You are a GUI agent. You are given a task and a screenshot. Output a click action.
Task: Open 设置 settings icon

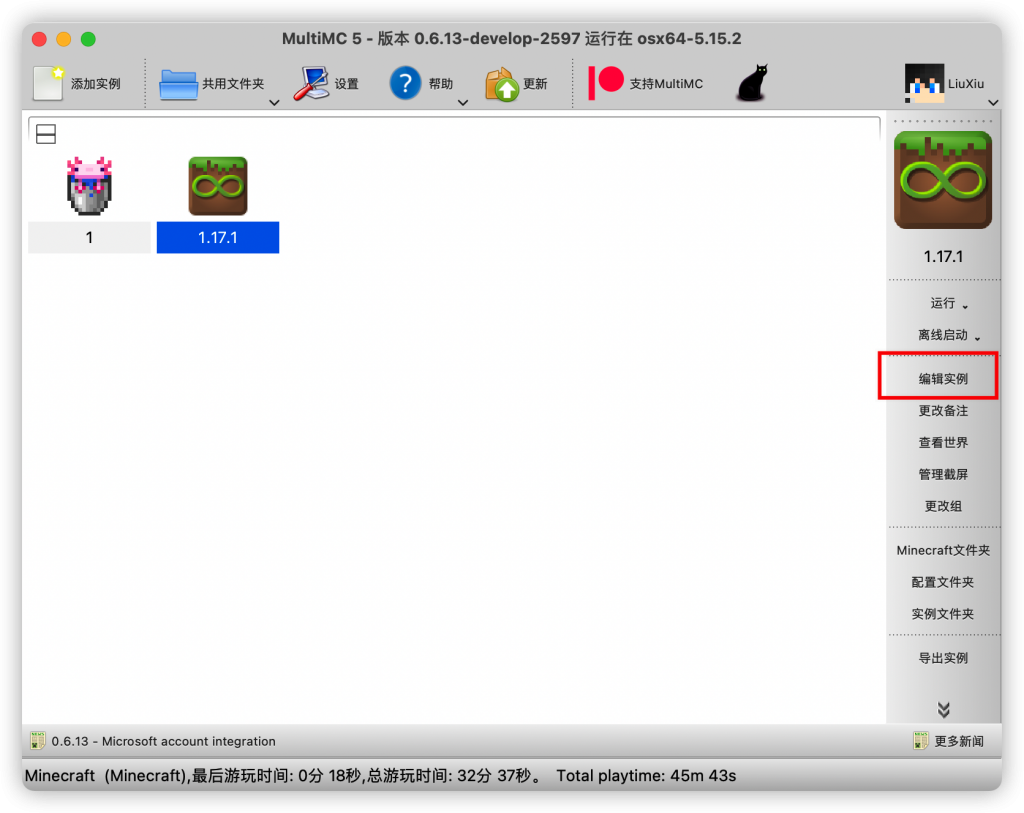click(x=311, y=84)
